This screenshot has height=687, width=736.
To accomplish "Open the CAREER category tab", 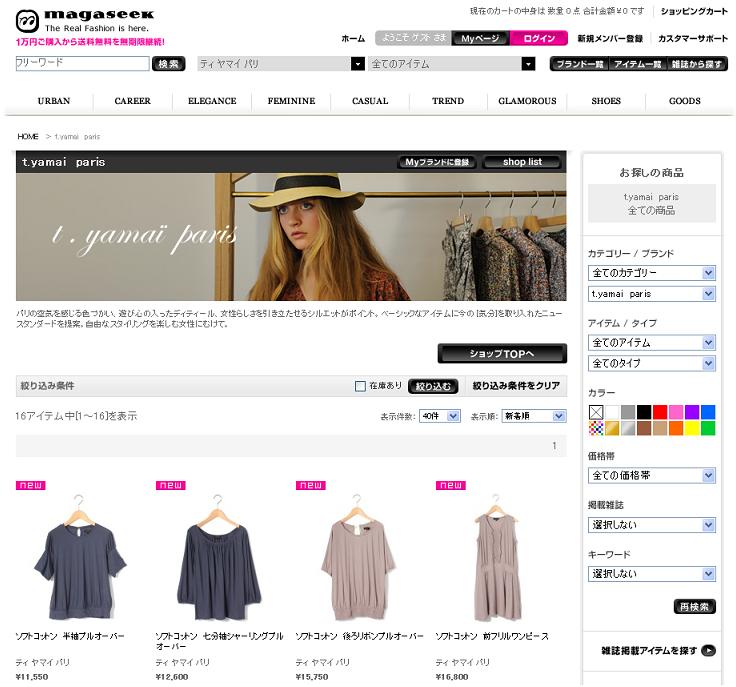I will pyautogui.click(x=133, y=101).
